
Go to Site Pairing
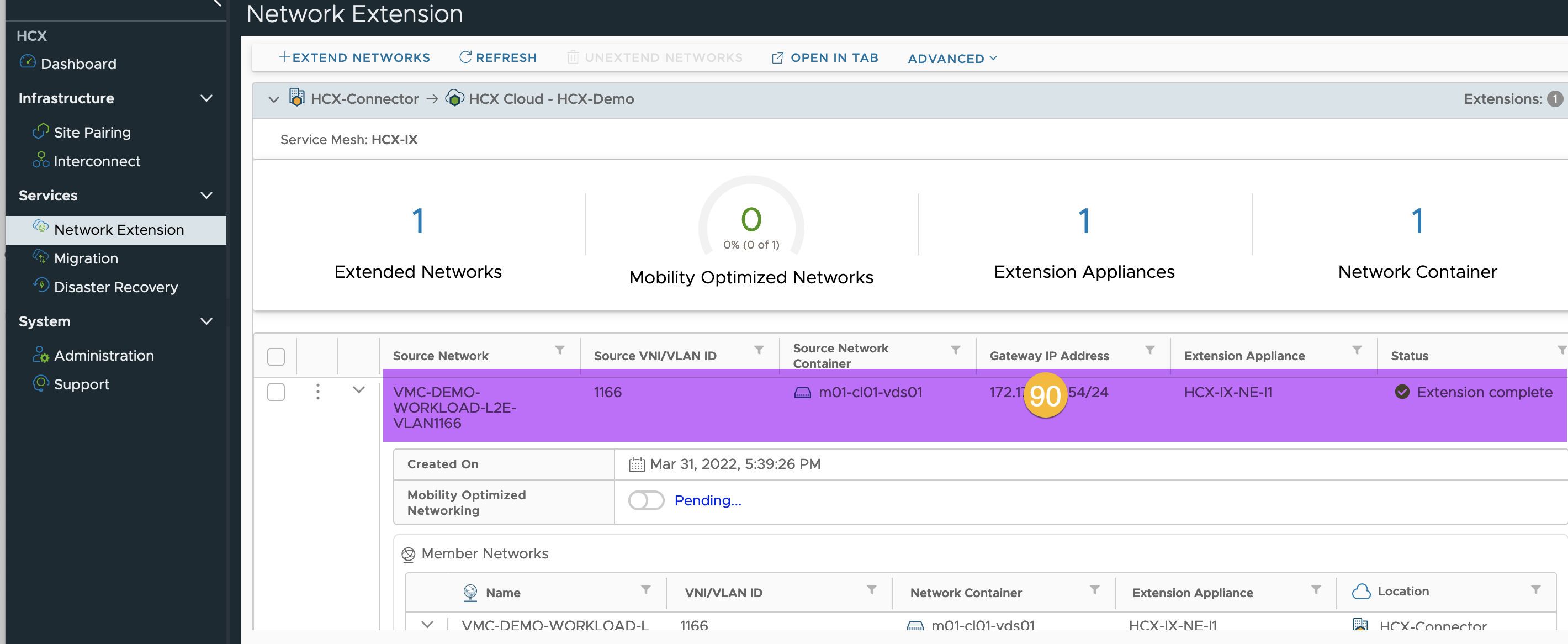(92, 132)
